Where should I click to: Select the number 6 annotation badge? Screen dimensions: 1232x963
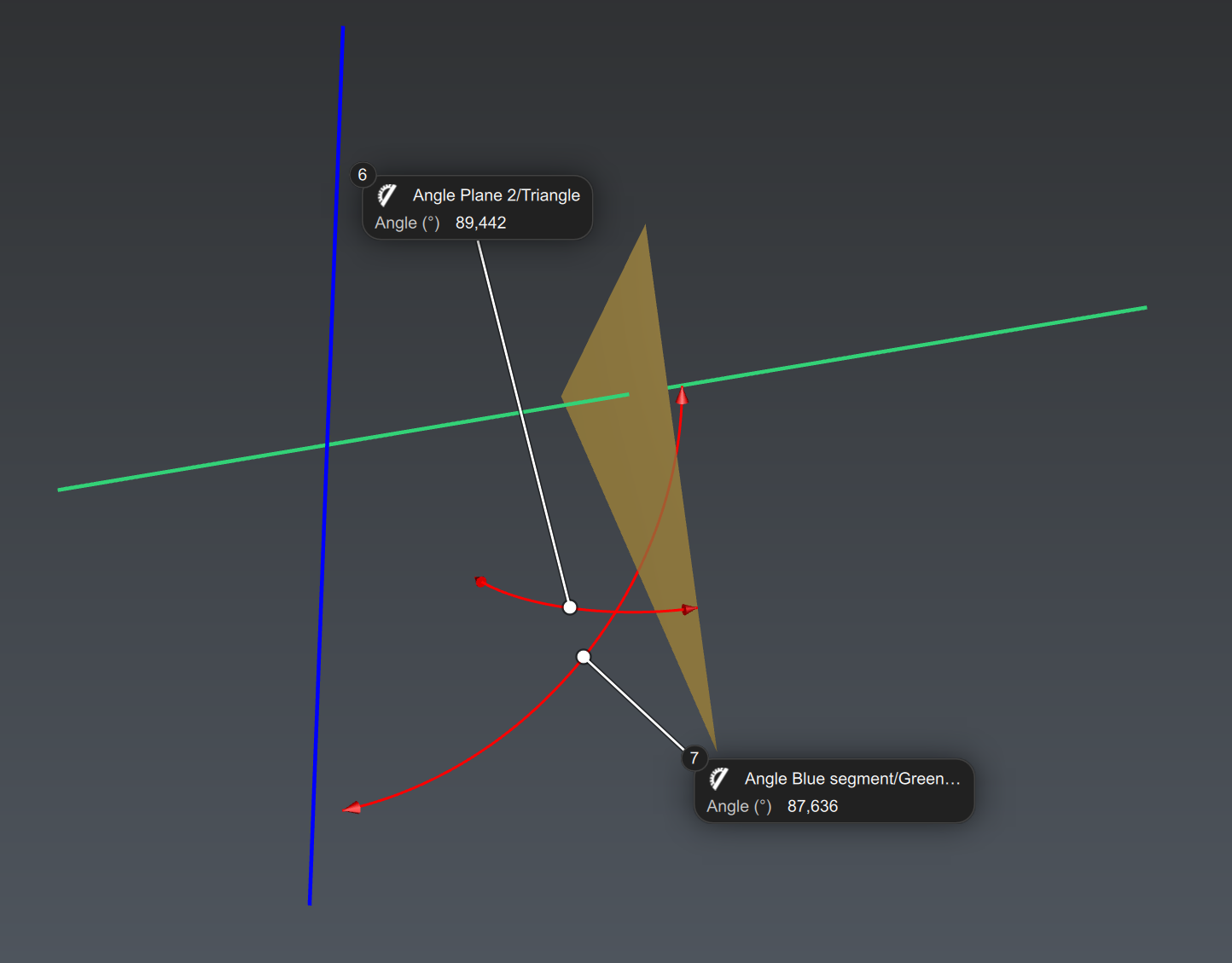(x=363, y=175)
